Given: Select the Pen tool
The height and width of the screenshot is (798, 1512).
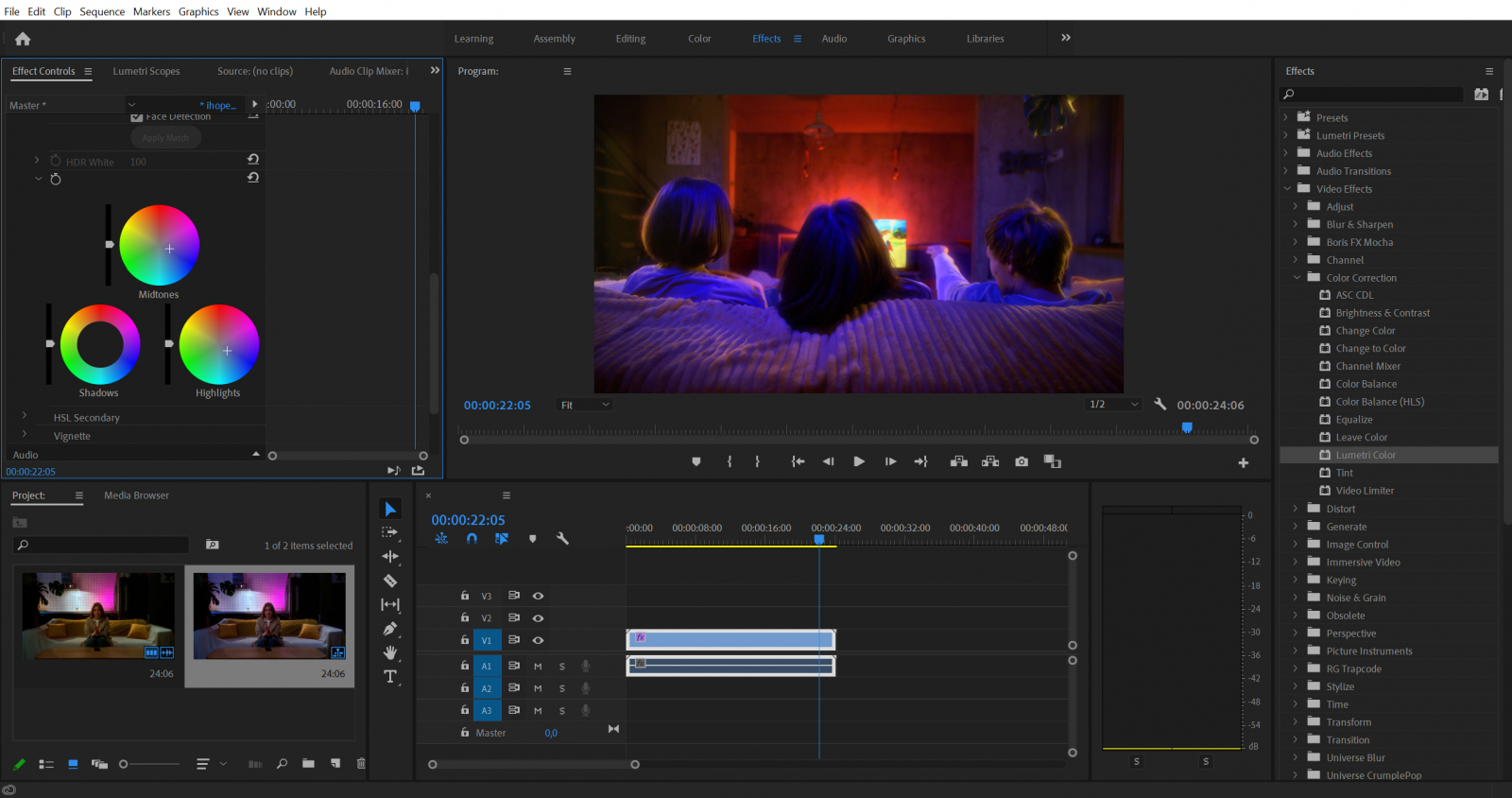Looking at the screenshot, I should (390, 629).
